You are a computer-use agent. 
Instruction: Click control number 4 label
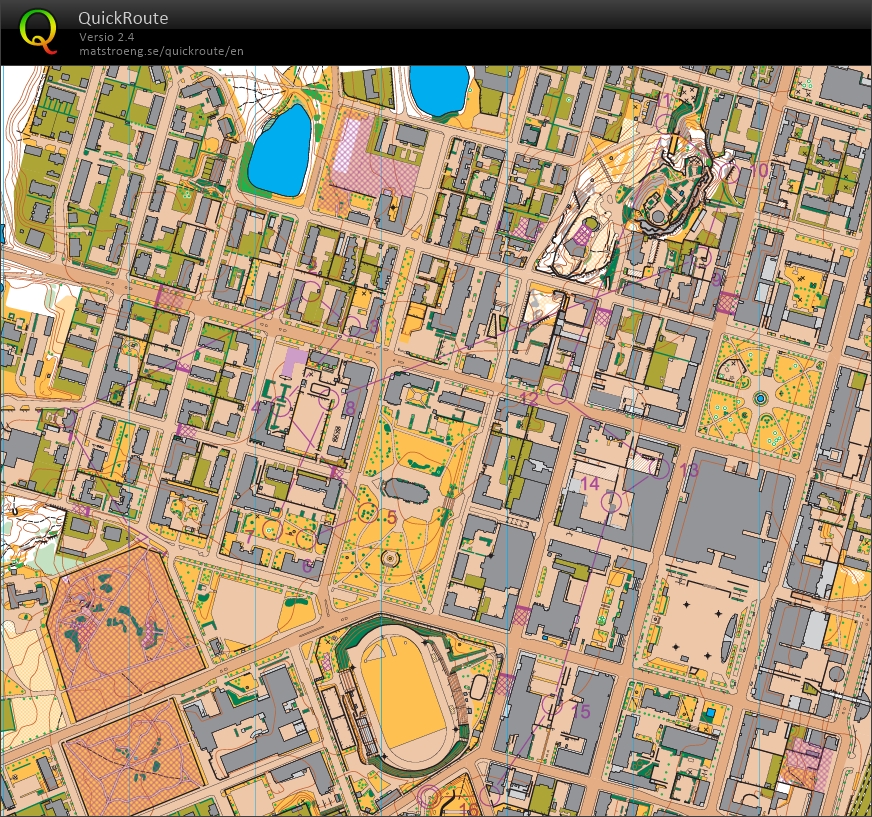tap(256, 407)
